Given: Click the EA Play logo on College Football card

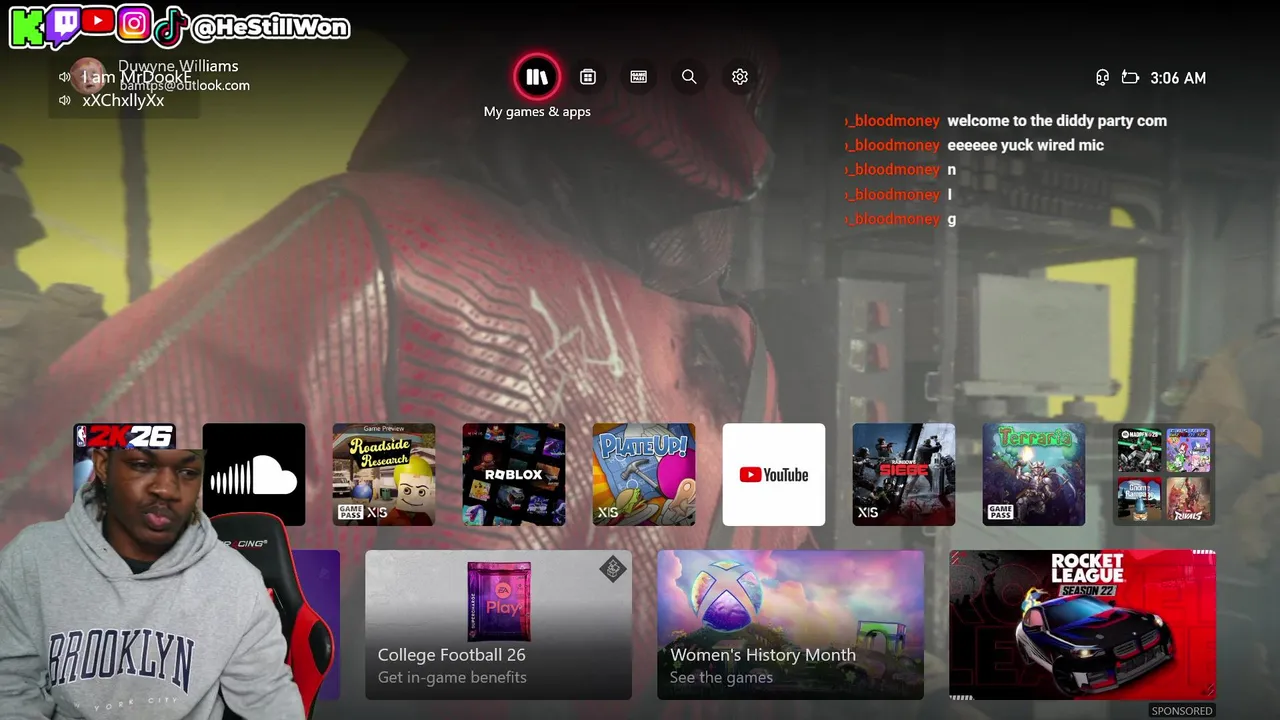Looking at the screenshot, I should (499, 602).
